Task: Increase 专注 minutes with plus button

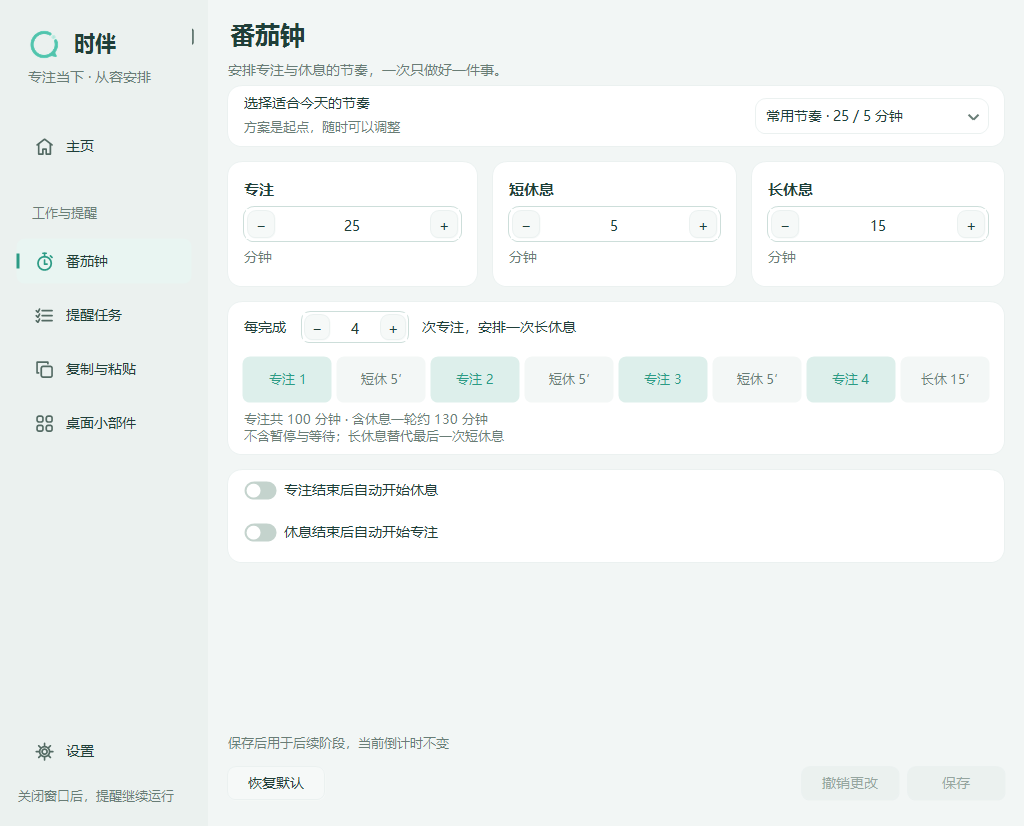Action: tap(444, 225)
